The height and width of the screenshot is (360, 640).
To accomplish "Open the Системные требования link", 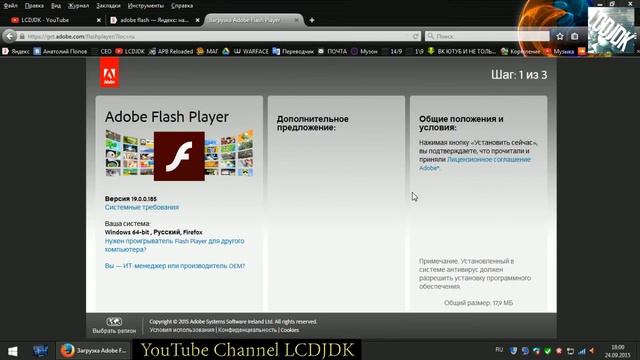I will click(142, 207).
